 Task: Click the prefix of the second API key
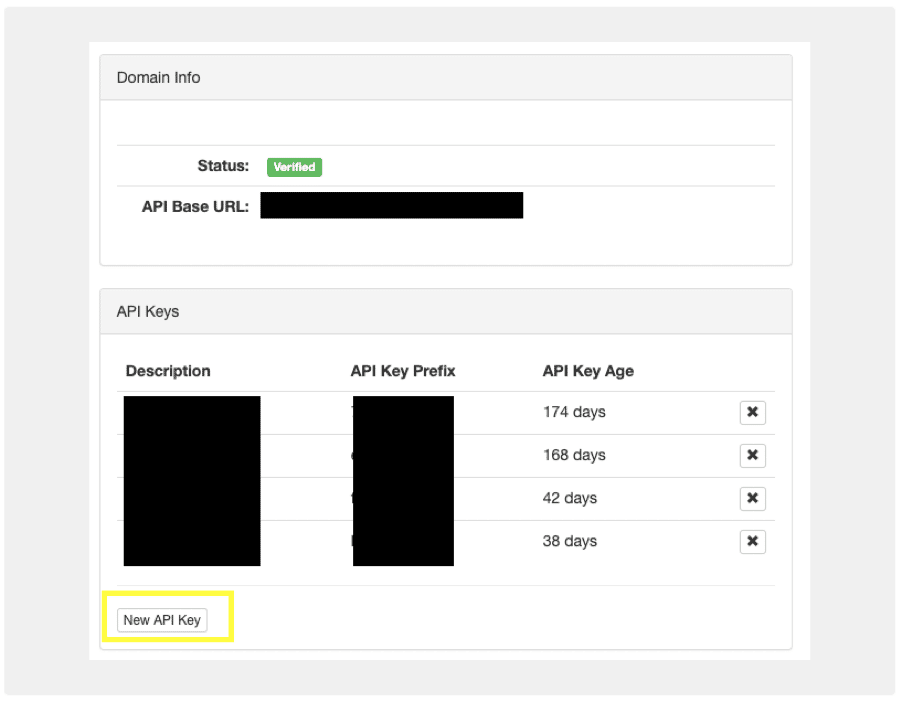tap(403, 455)
